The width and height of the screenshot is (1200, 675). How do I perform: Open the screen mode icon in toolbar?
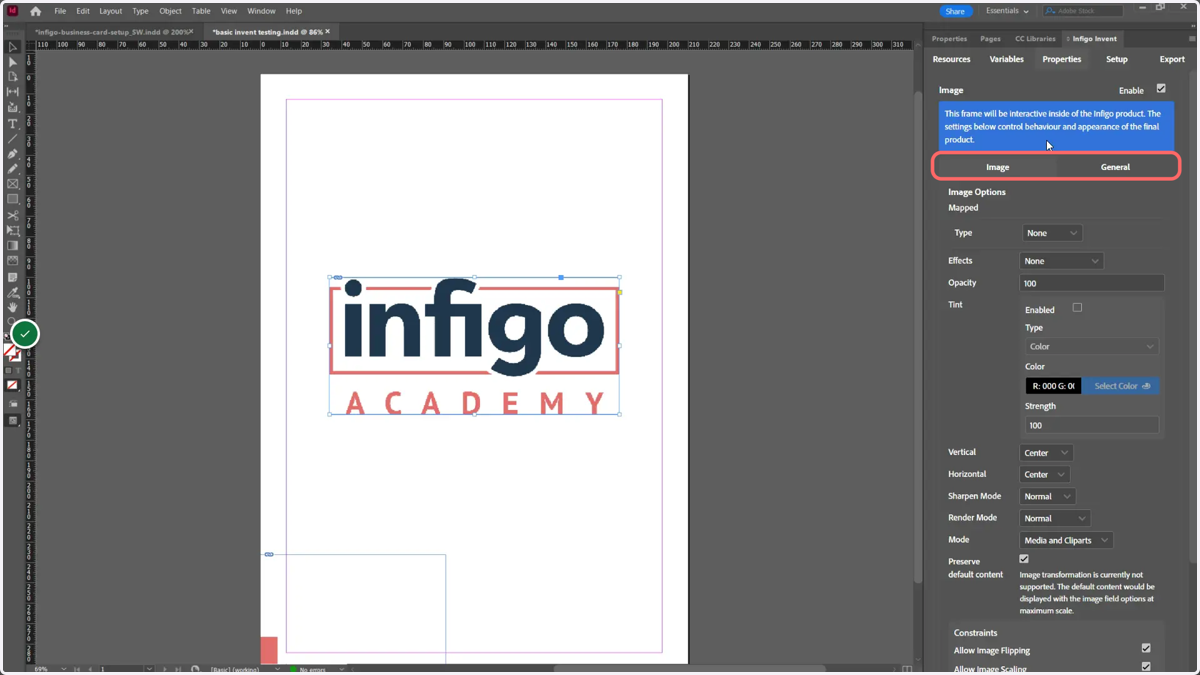(x=13, y=421)
